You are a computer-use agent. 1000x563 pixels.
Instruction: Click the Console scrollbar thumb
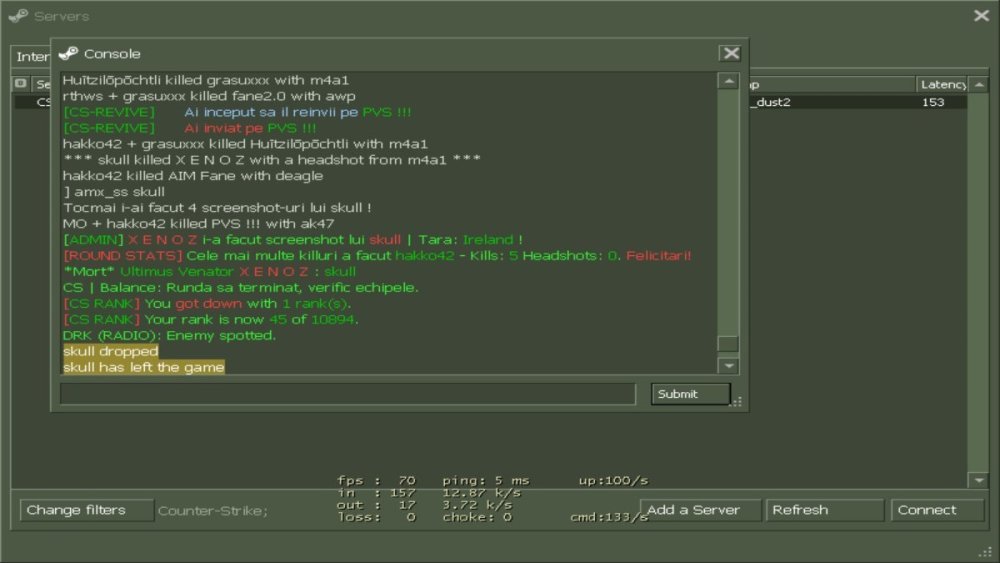(x=728, y=344)
